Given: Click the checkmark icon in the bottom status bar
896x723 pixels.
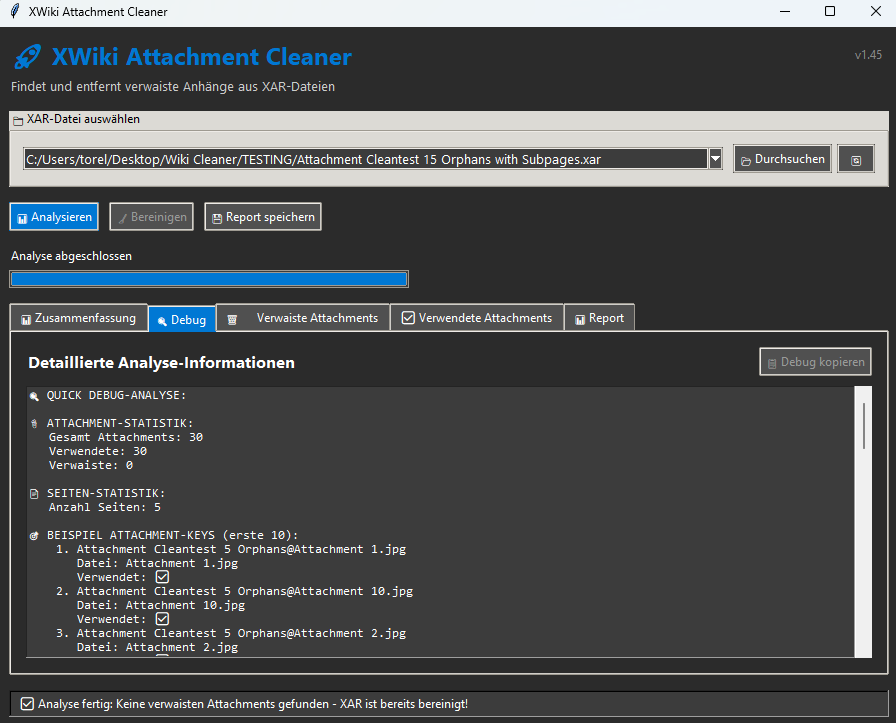Looking at the screenshot, I should coord(27,704).
